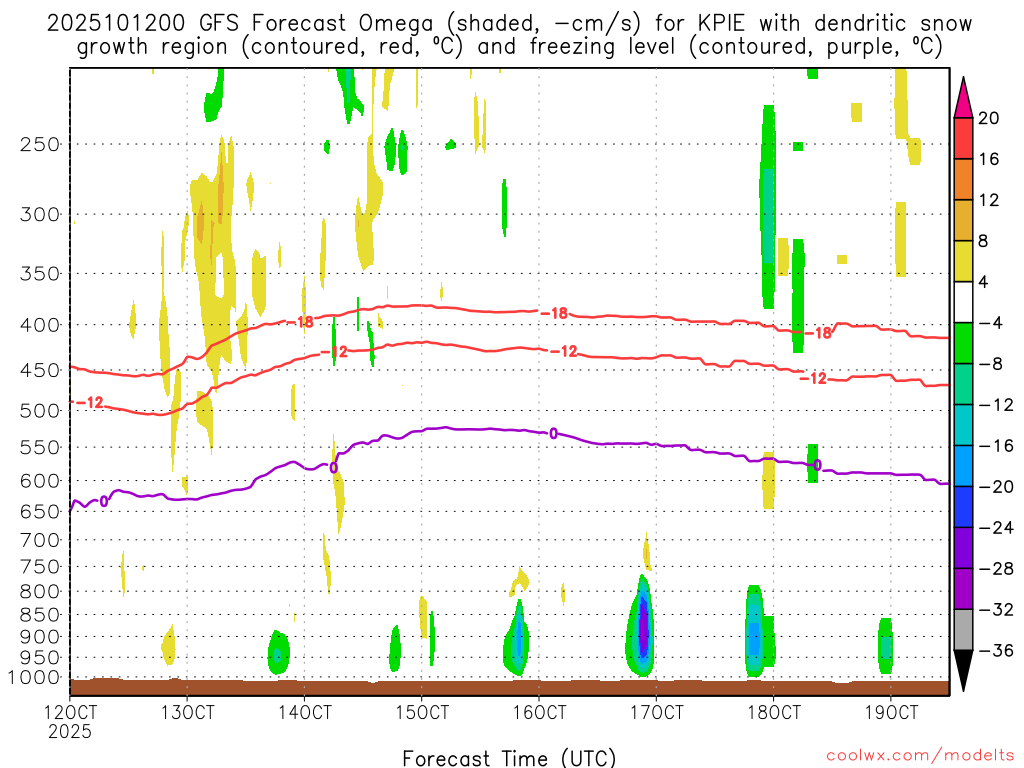
Task: Click the 190CT time axis label
Action: (x=891, y=712)
